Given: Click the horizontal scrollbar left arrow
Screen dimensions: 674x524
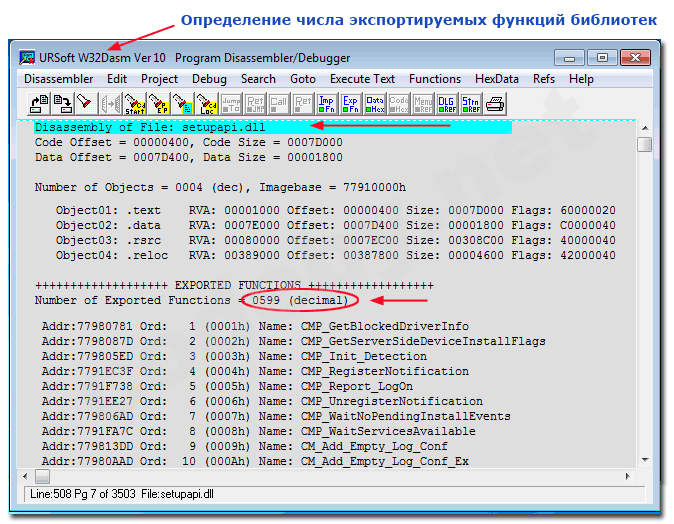Looking at the screenshot, I should tap(25, 476).
